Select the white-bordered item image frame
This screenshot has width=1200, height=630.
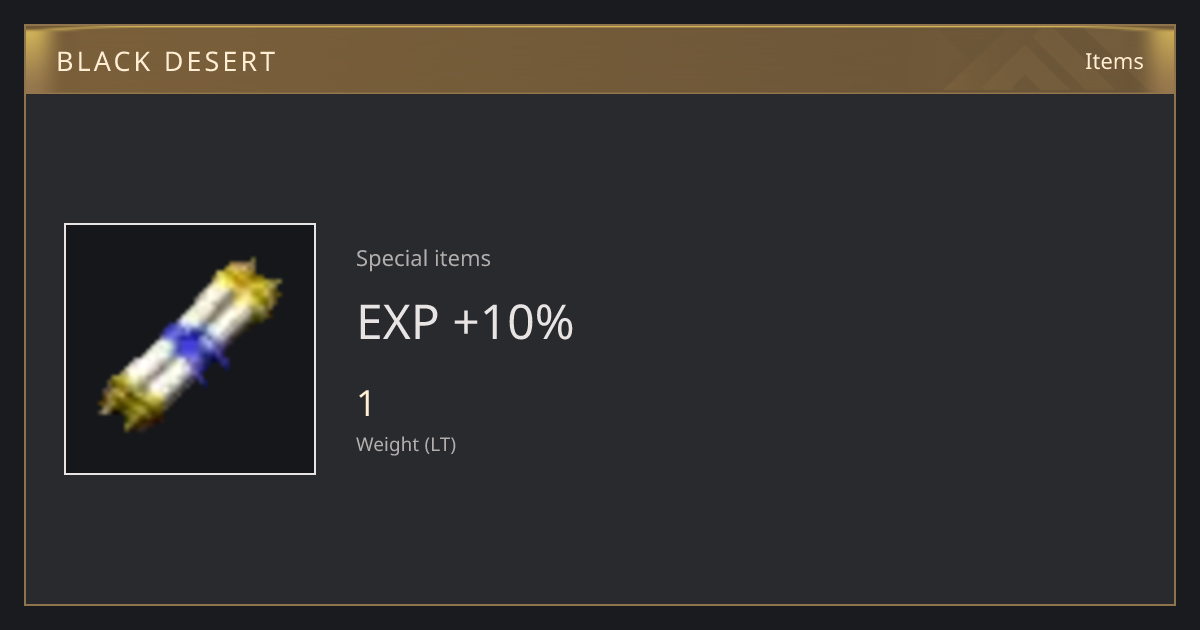[190, 349]
